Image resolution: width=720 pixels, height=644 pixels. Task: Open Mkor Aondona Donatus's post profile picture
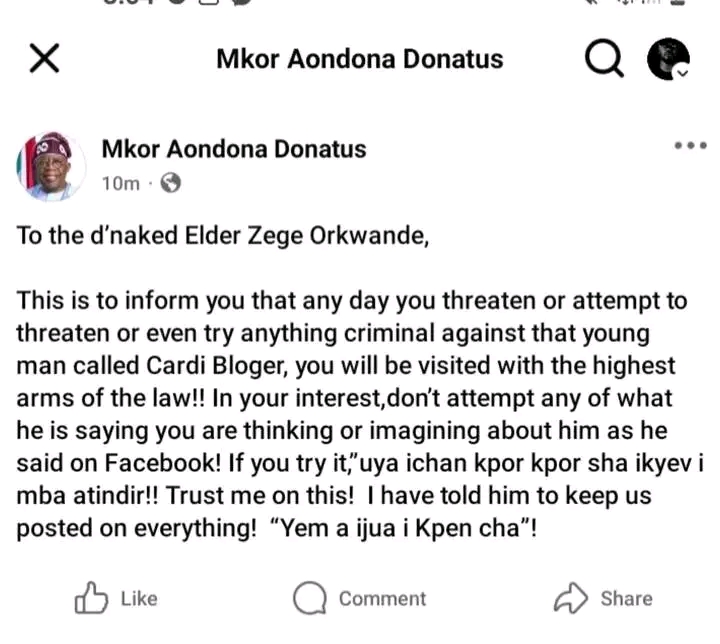point(51,165)
